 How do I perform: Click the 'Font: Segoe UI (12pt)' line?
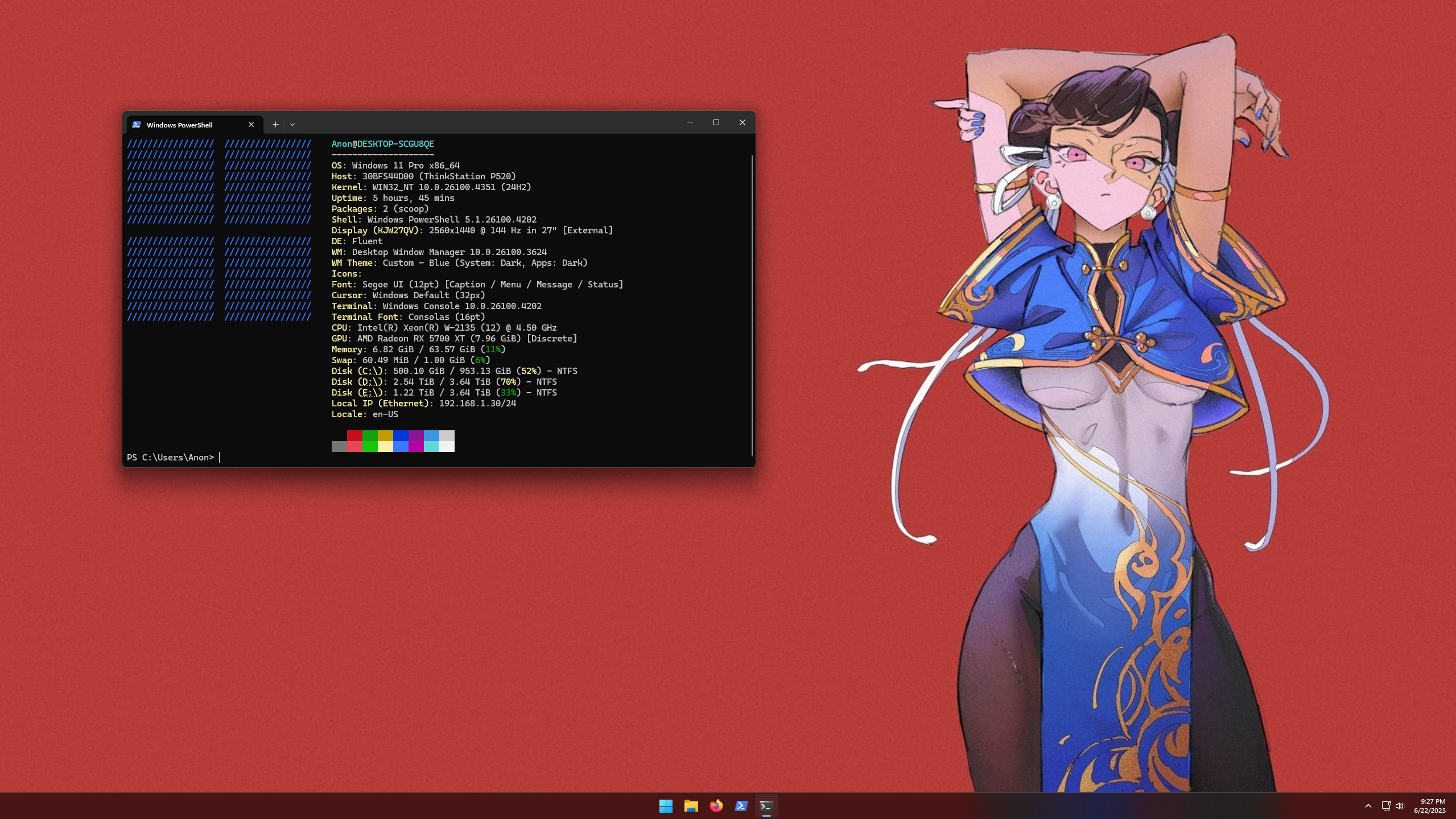click(477, 285)
